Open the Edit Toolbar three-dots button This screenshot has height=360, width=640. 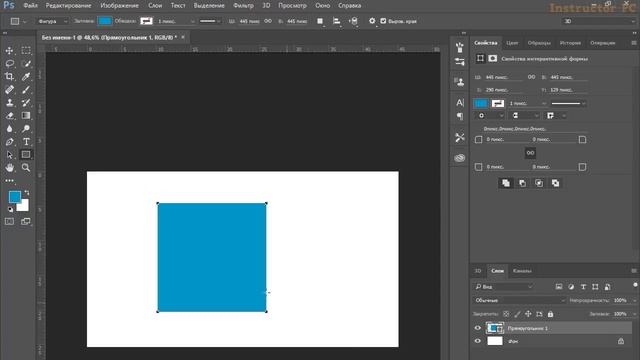click(x=9, y=180)
